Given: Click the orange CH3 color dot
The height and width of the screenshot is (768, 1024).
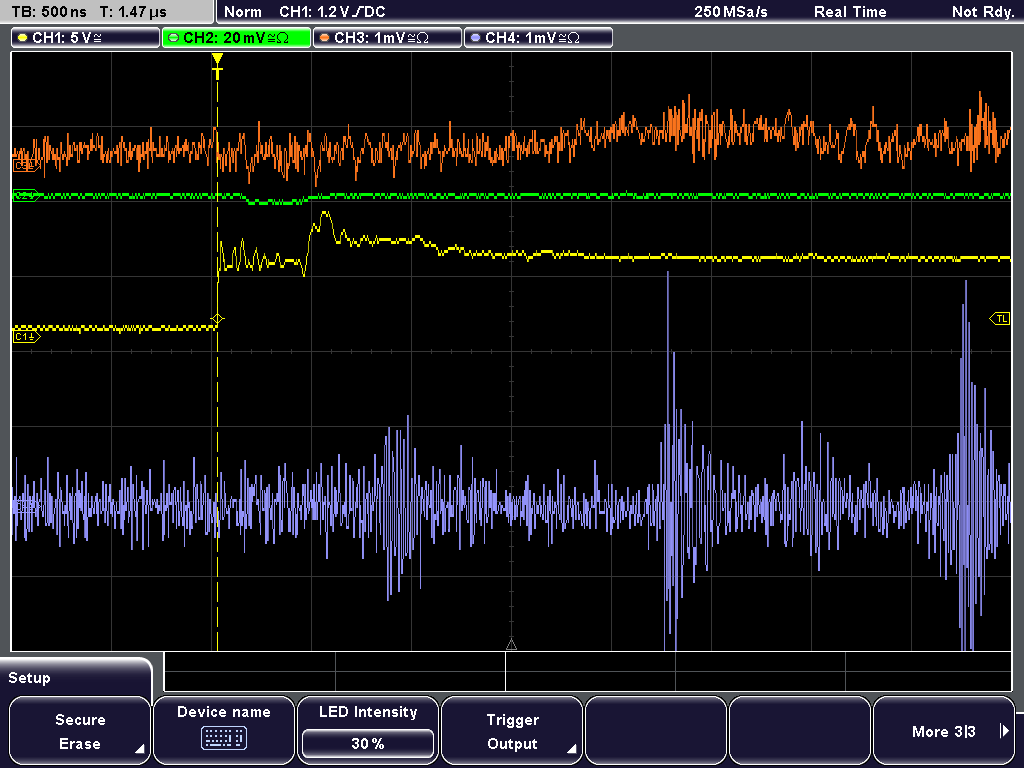Looking at the screenshot, I should pyautogui.click(x=325, y=38).
